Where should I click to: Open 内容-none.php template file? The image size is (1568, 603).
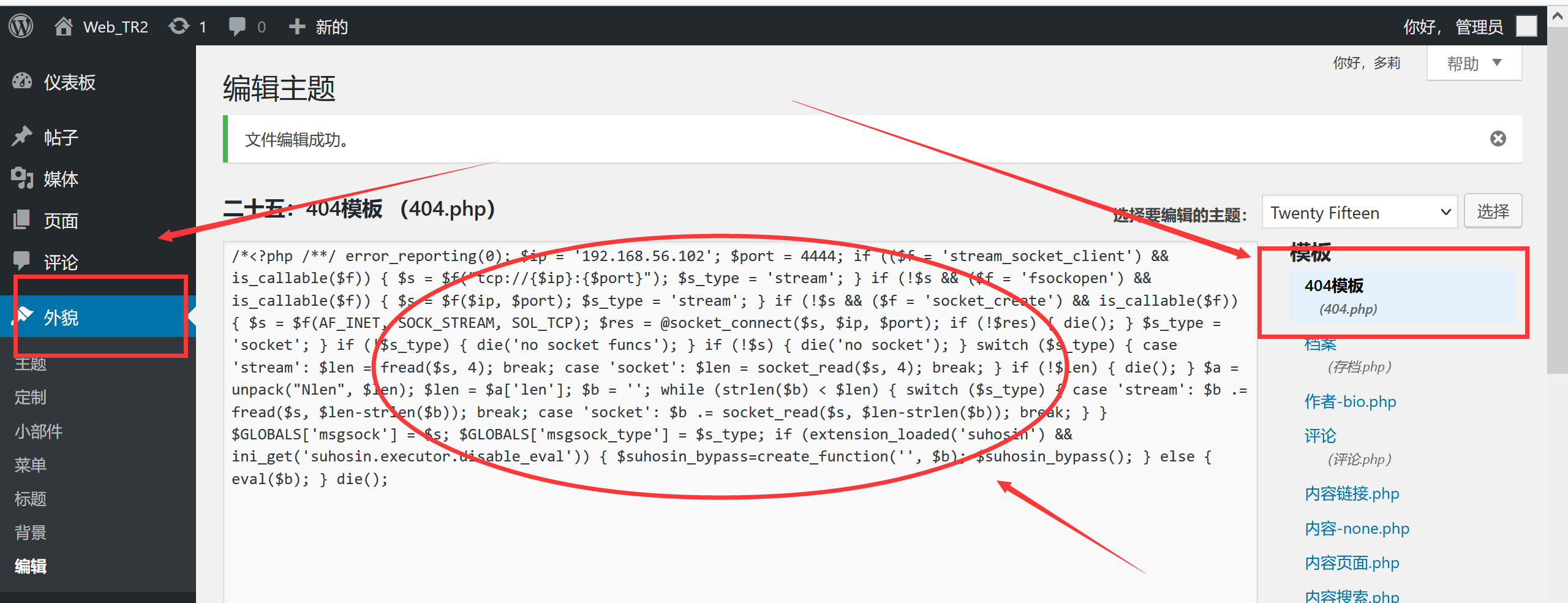(x=1357, y=528)
